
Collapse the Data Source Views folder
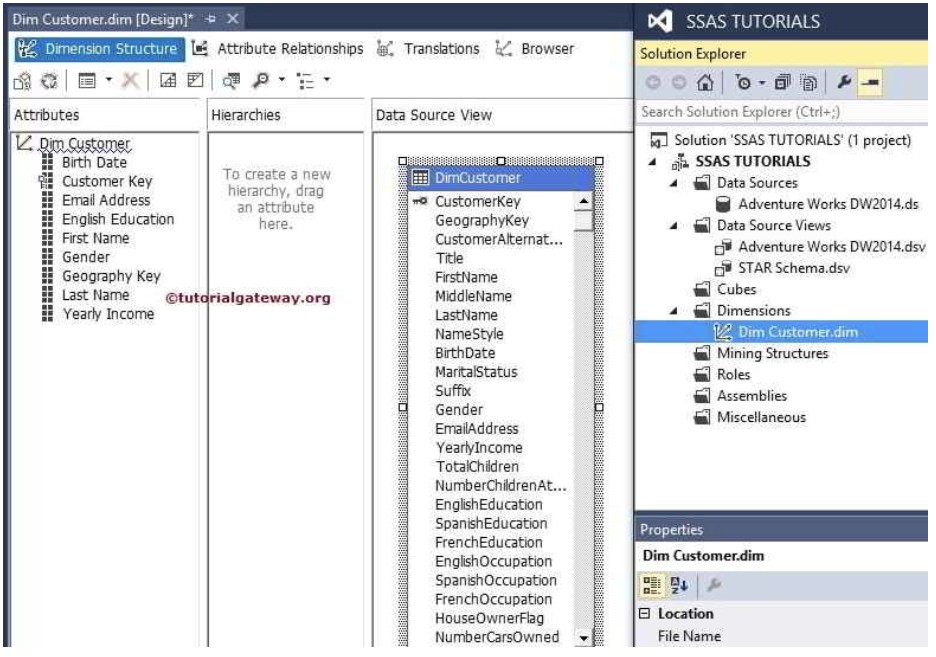(x=673, y=226)
